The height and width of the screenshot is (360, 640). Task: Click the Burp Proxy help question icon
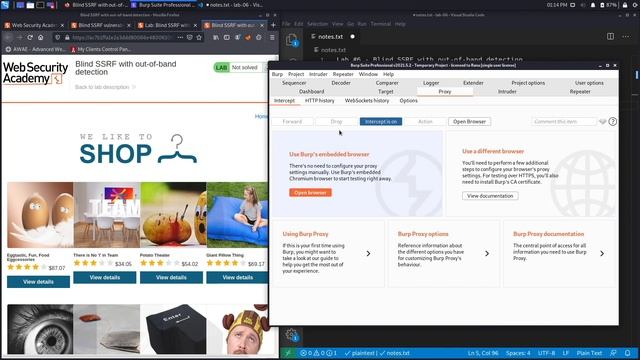613,122
